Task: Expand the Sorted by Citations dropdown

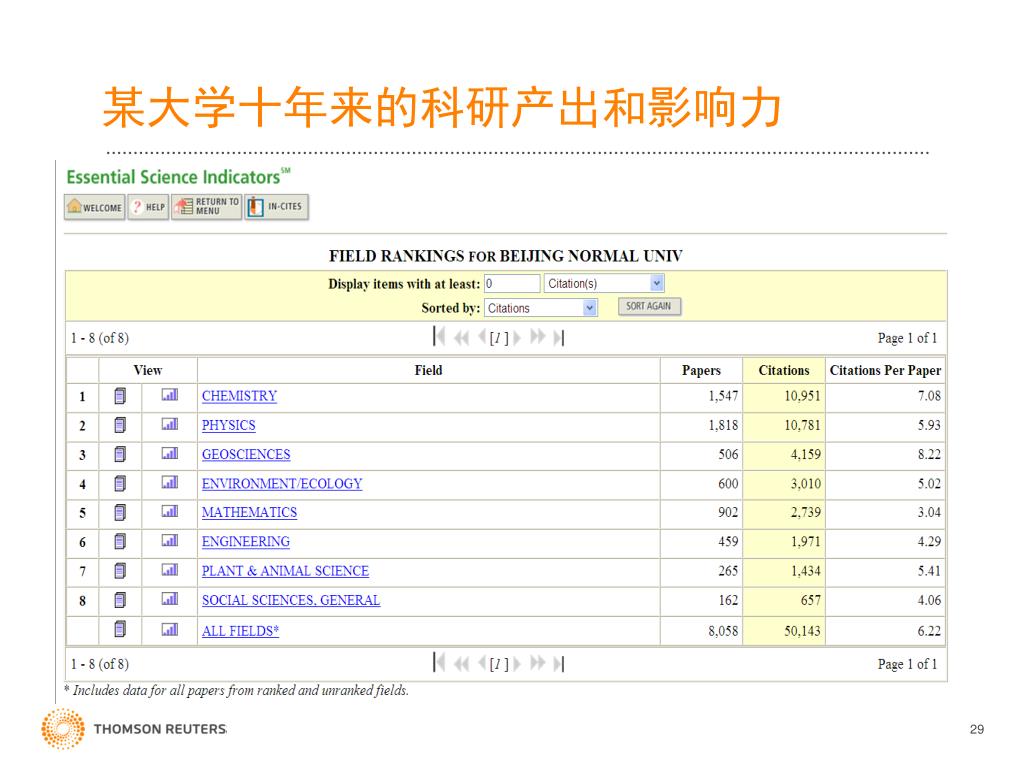Action: click(x=590, y=308)
